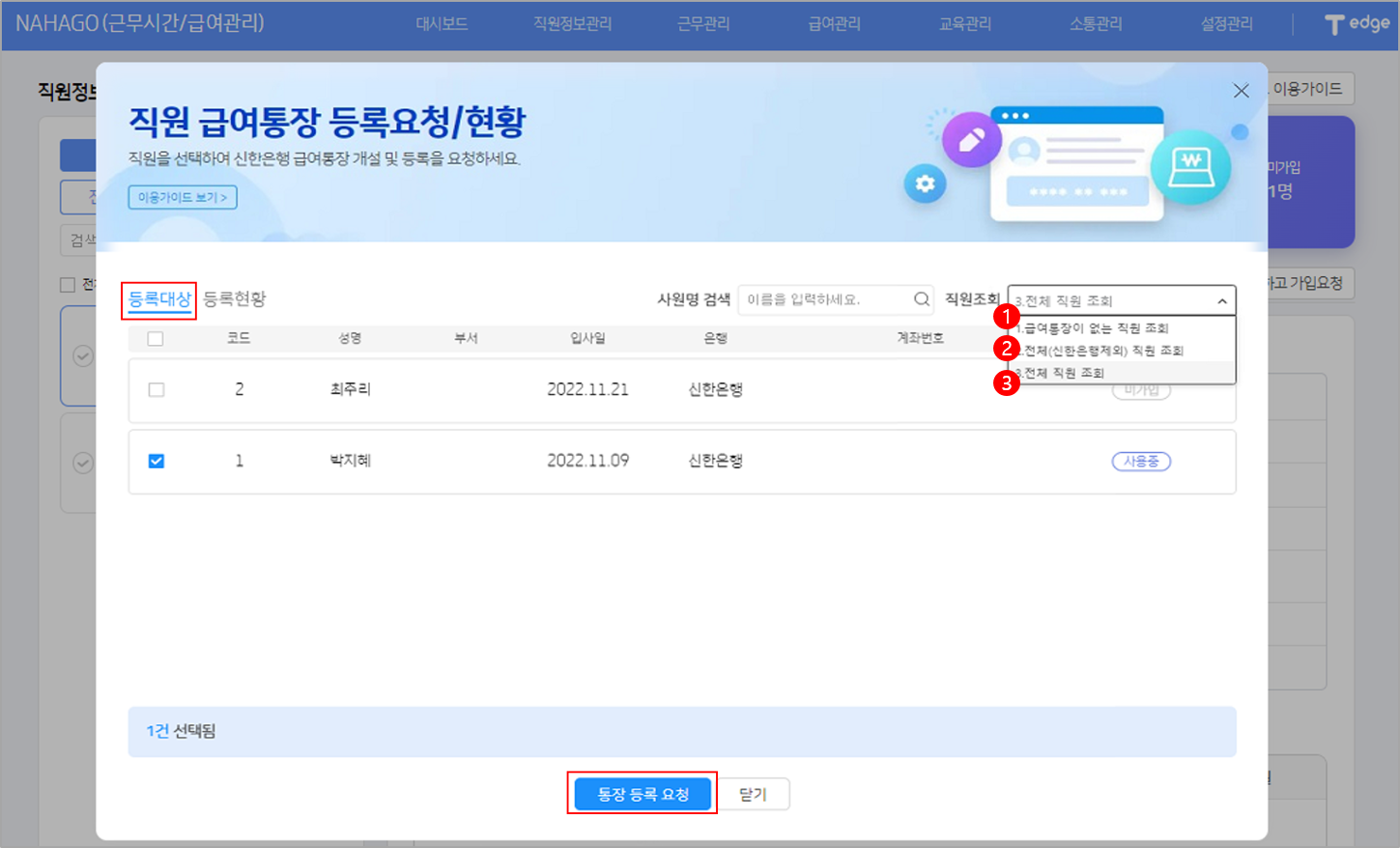The width and height of the screenshot is (1400, 848).
Task: Select 급여통장이 없는 직원 조회 option
Action: tap(1122, 328)
